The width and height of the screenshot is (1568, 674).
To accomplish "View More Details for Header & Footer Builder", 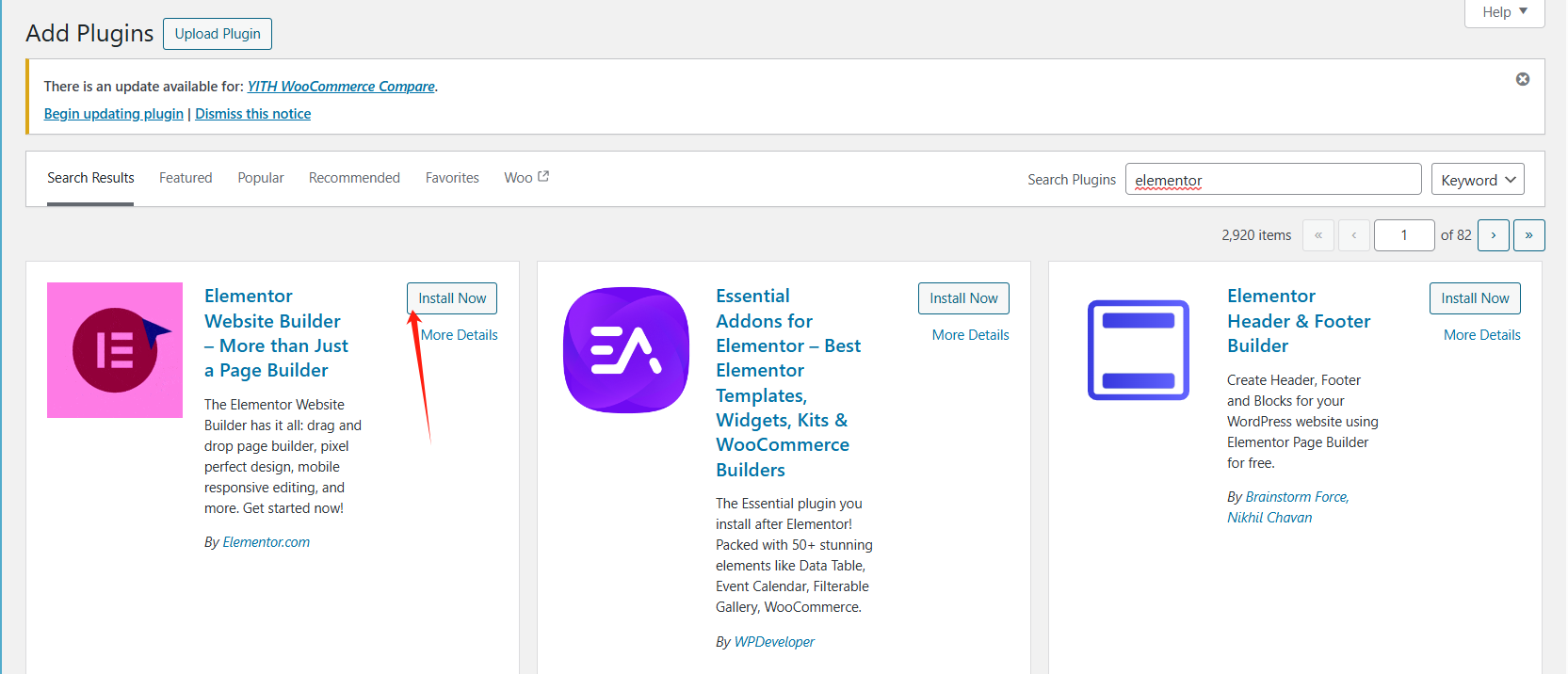I will (1481, 335).
